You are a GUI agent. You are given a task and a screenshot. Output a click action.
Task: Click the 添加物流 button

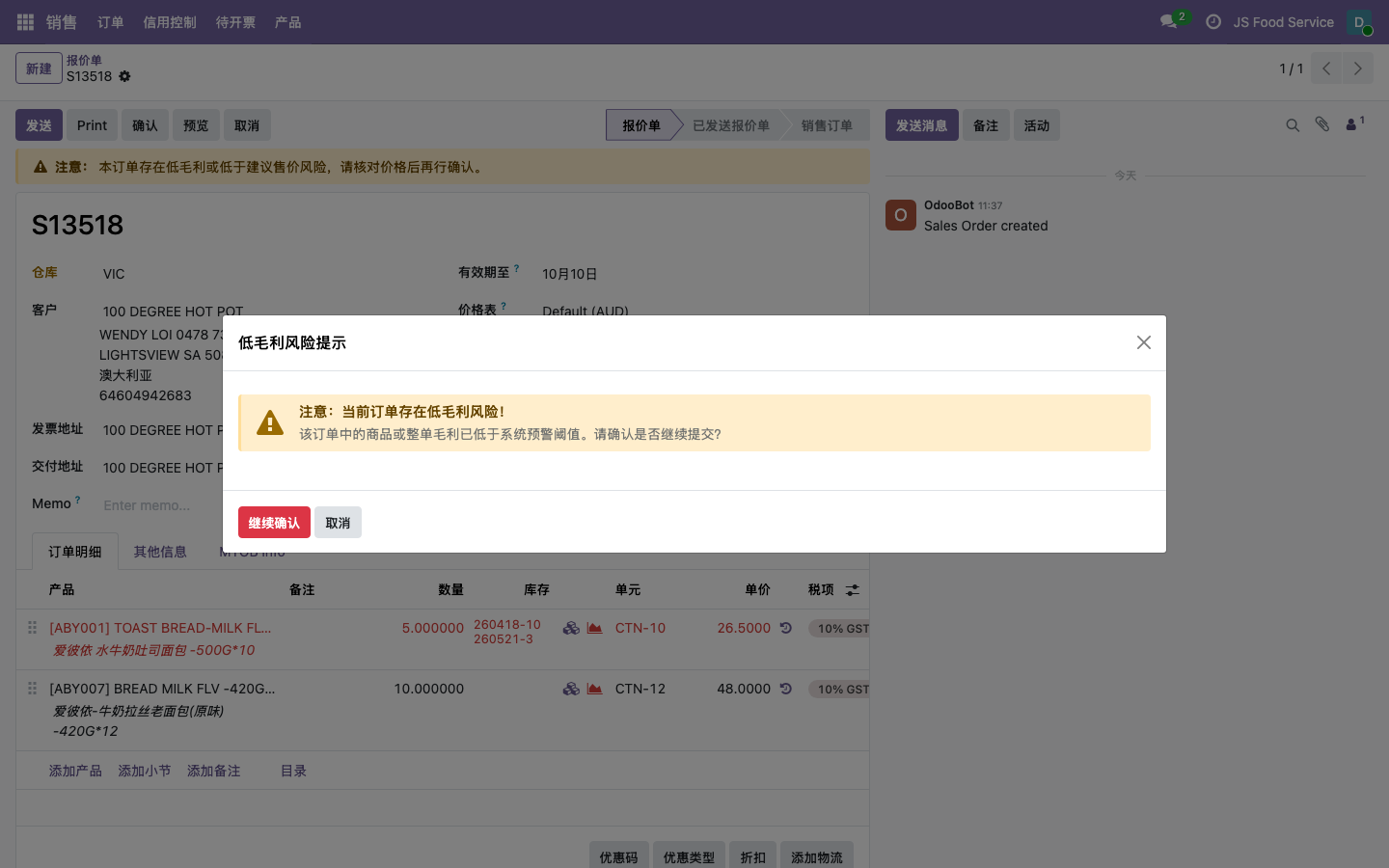816,856
